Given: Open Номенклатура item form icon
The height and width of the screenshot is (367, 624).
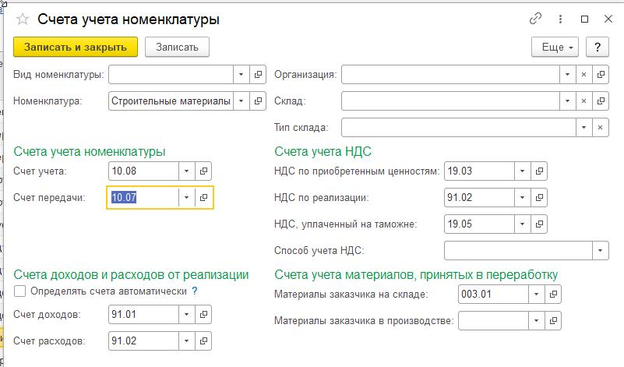Looking at the screenshot, I should point(258,101).
